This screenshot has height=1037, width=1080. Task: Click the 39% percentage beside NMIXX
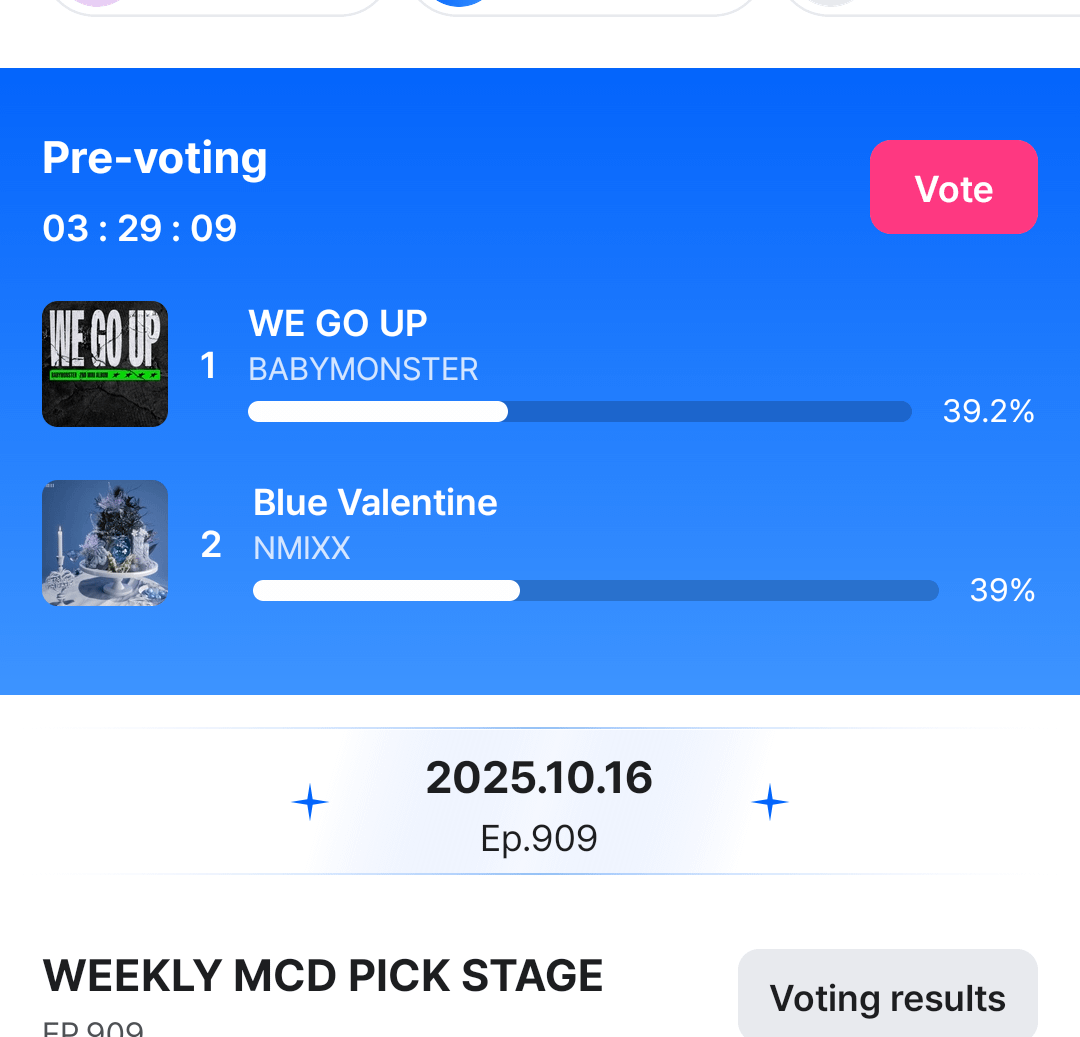pos(1002,590)
